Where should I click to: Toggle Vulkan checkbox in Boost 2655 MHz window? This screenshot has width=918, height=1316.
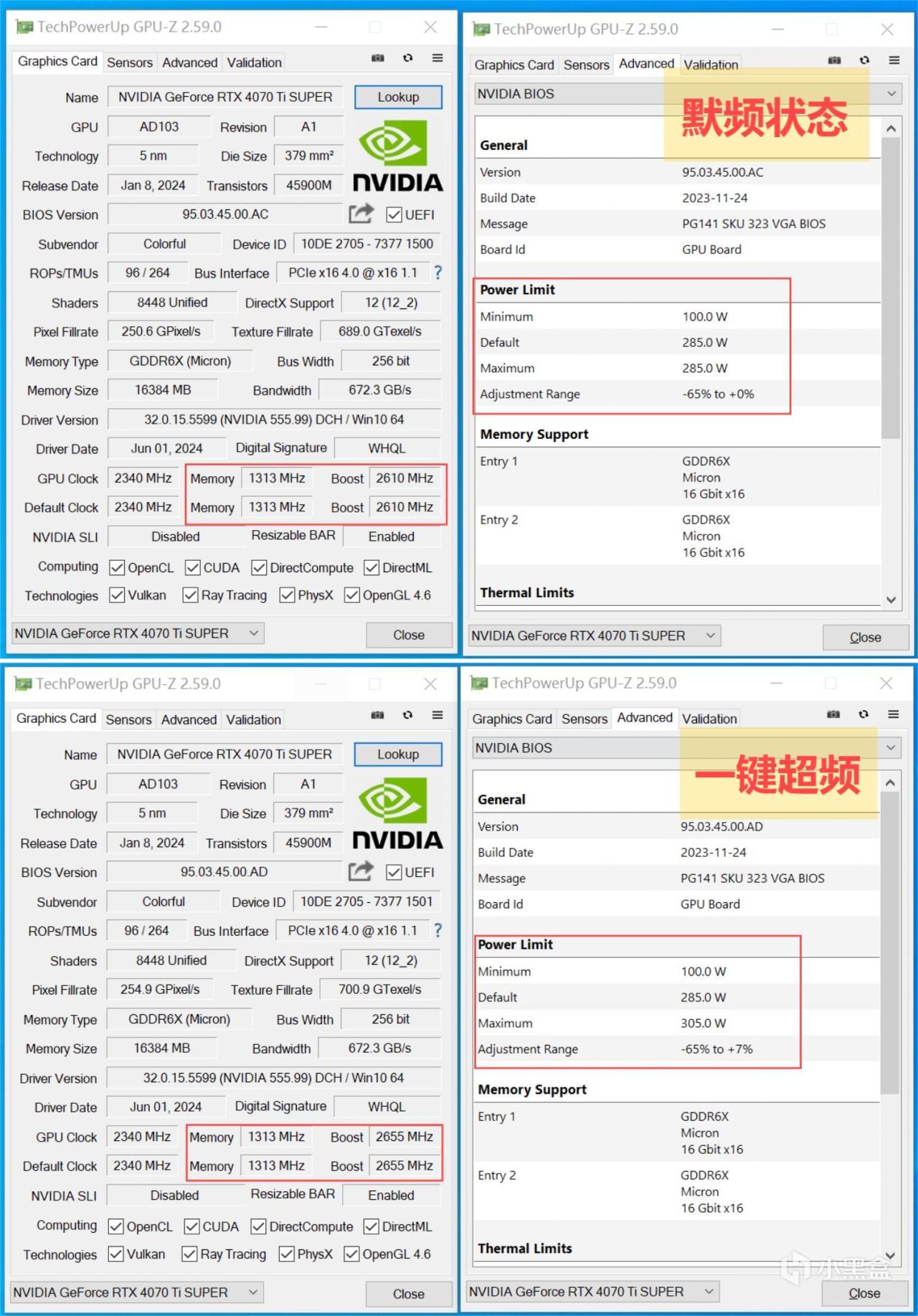point(115,1254)
